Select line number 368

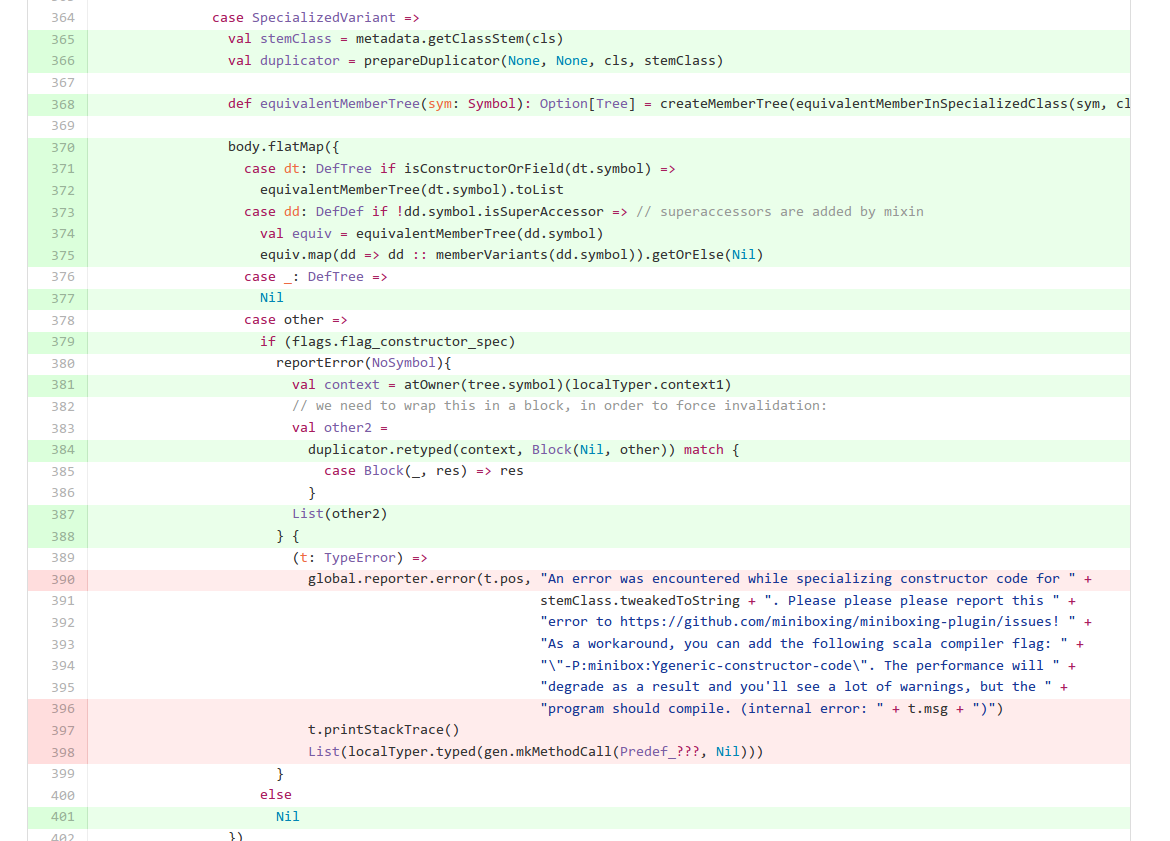(x=63, y=104)
